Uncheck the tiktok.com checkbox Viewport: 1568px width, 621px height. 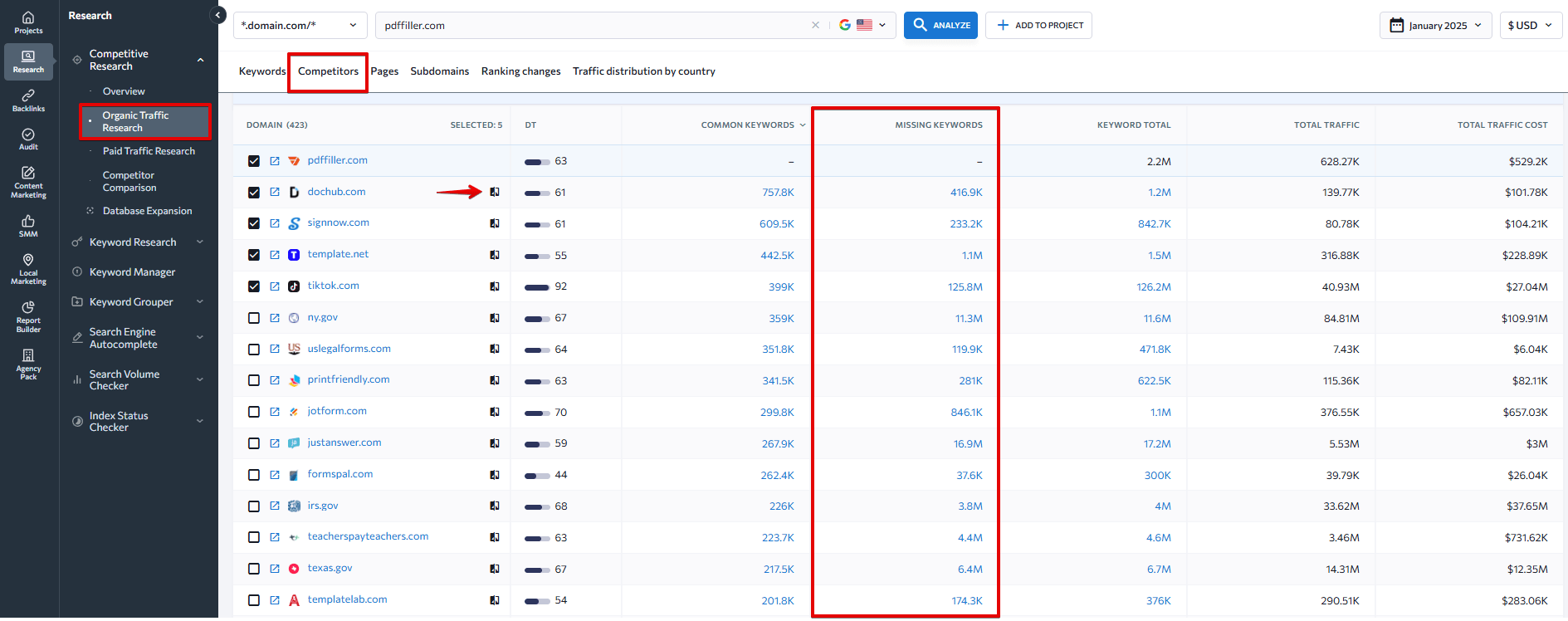point(254,286)
